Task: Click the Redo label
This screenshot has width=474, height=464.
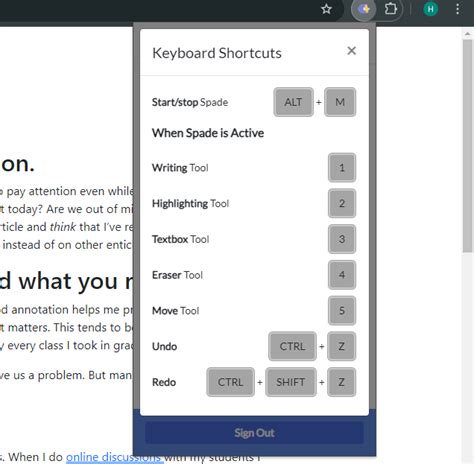Action: click(164, 382)
